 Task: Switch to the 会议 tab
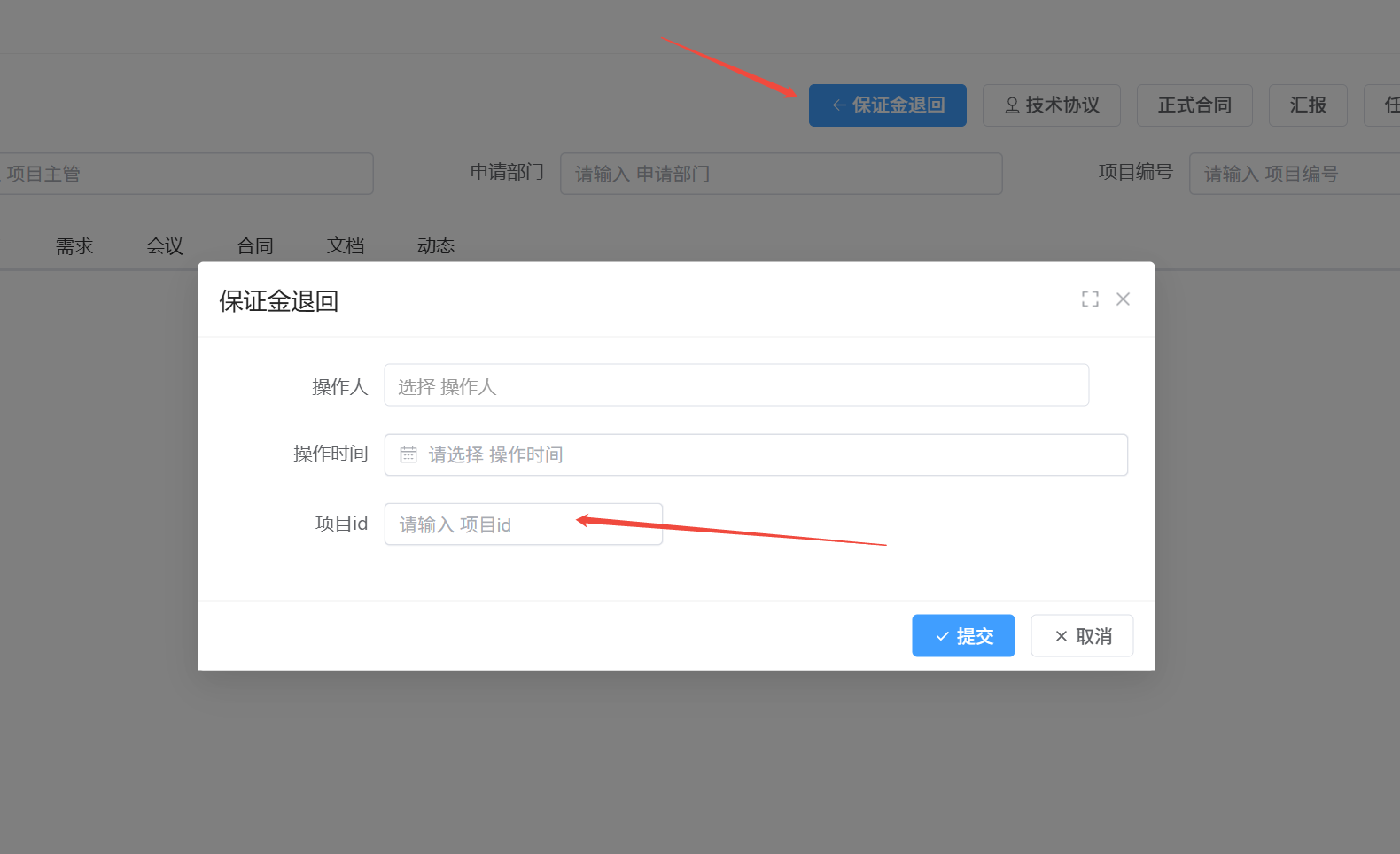pyautogui.click(x=165, y=246)
